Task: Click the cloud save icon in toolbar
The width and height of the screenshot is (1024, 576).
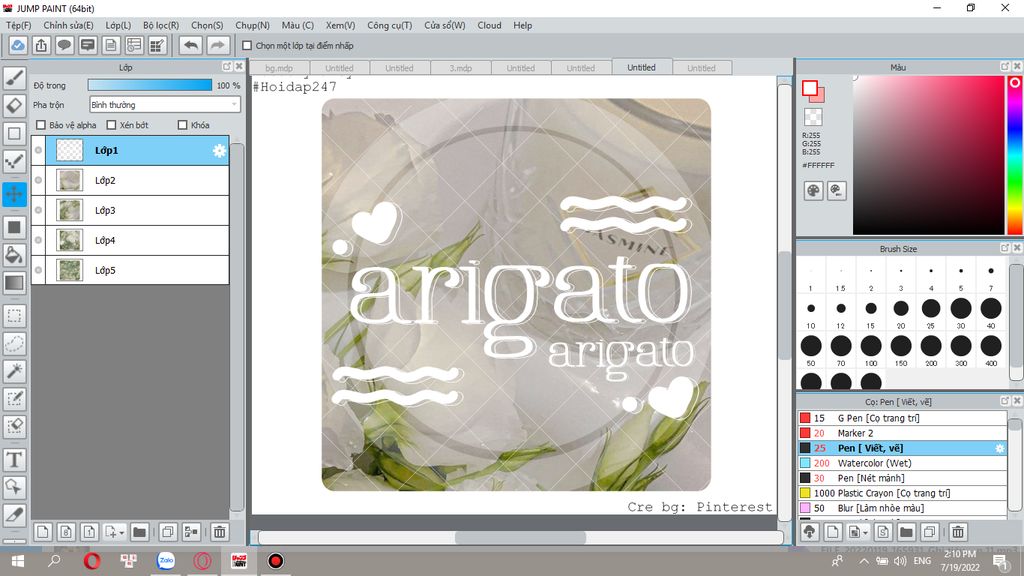Action: [x=18, y=45]
